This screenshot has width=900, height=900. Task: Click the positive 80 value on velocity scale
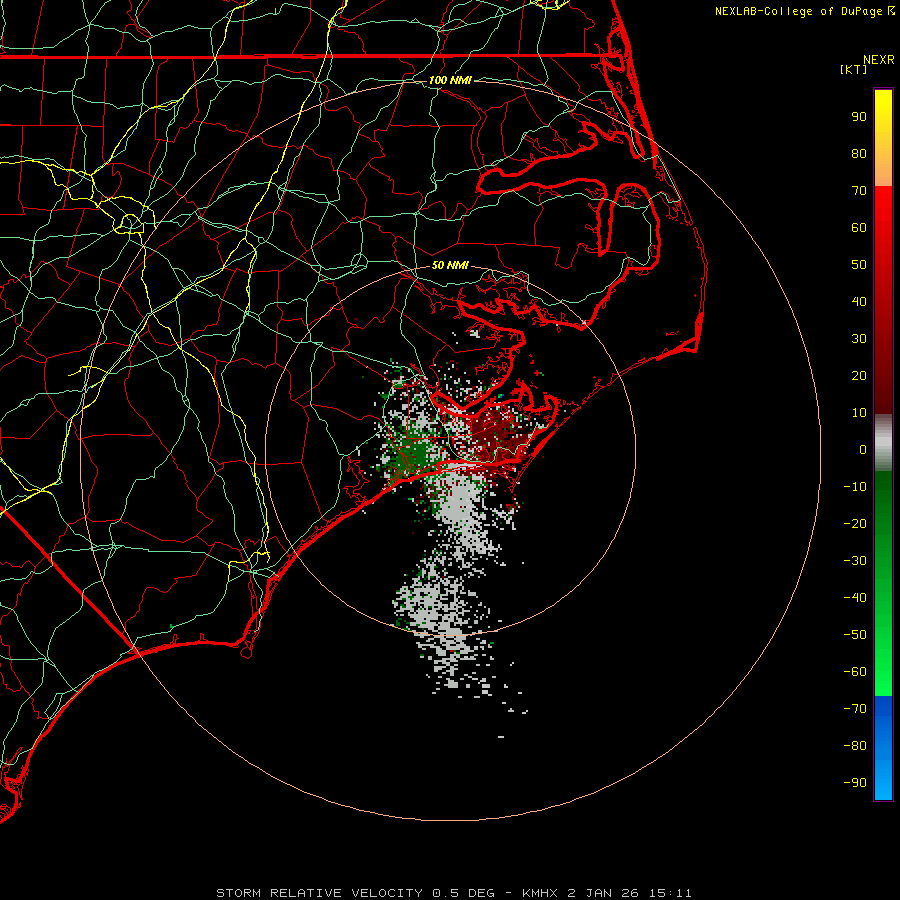click(859, 154)
